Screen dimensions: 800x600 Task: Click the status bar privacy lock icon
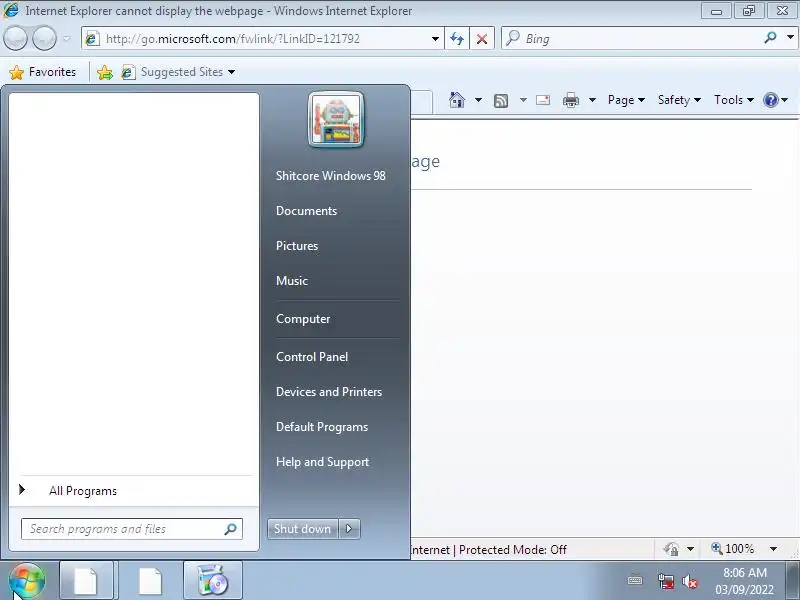point(671,549)
